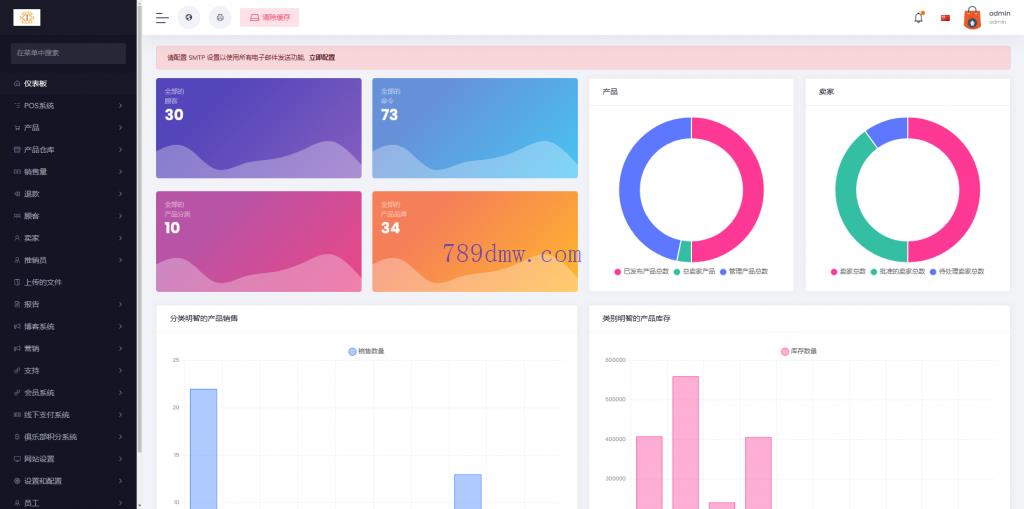This screenshot has height=509, width=1024.
Task: Toggle the sidebar with the hamburger icon
Action: click(162, 18)
